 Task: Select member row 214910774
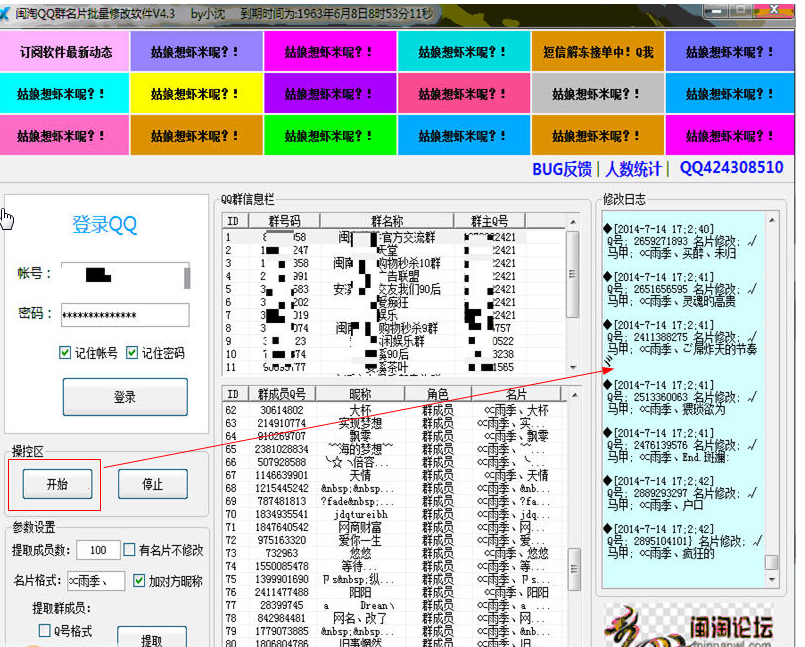[x=395, y=423]
